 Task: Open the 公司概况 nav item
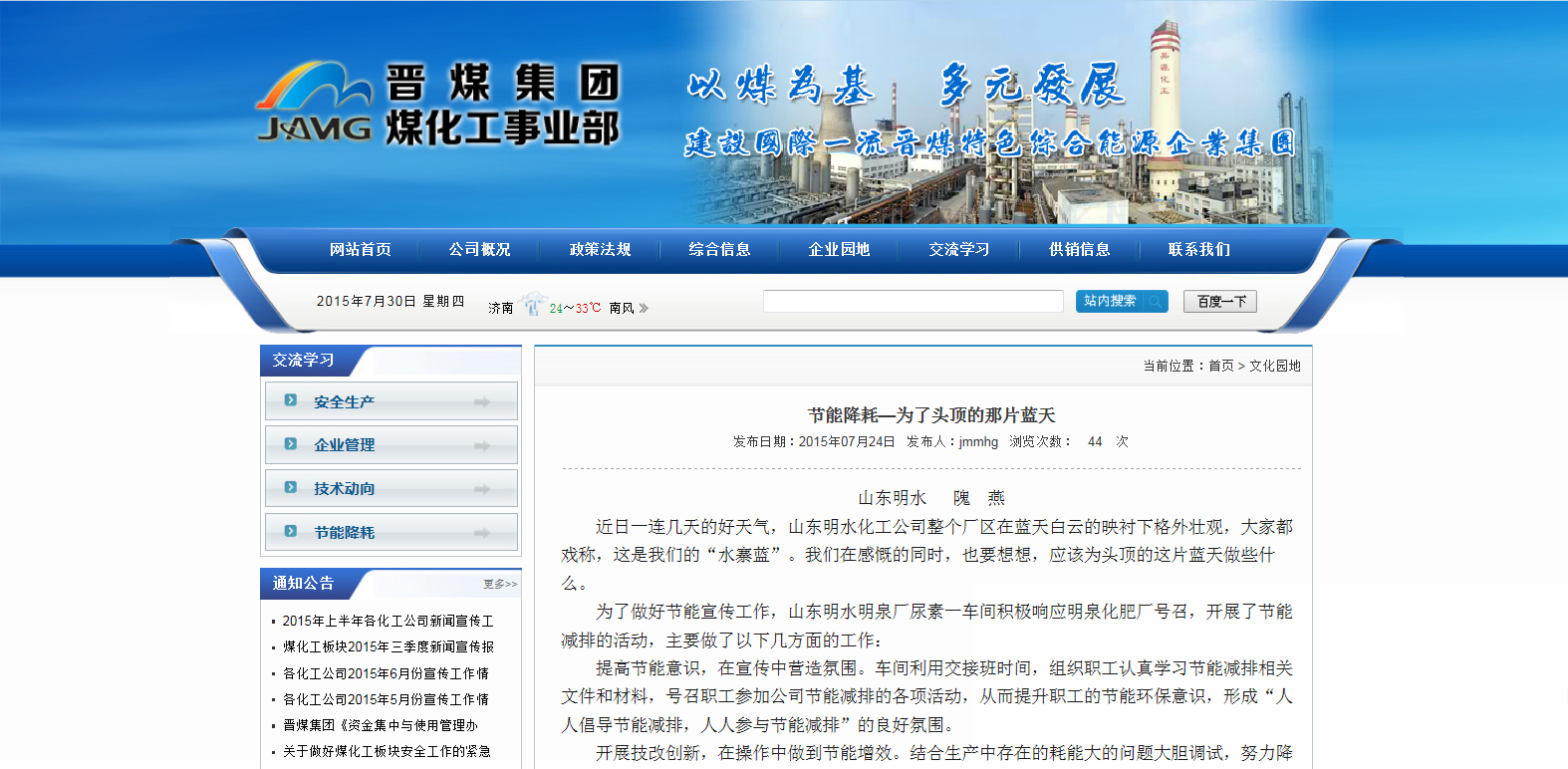(x=479, y=250)
